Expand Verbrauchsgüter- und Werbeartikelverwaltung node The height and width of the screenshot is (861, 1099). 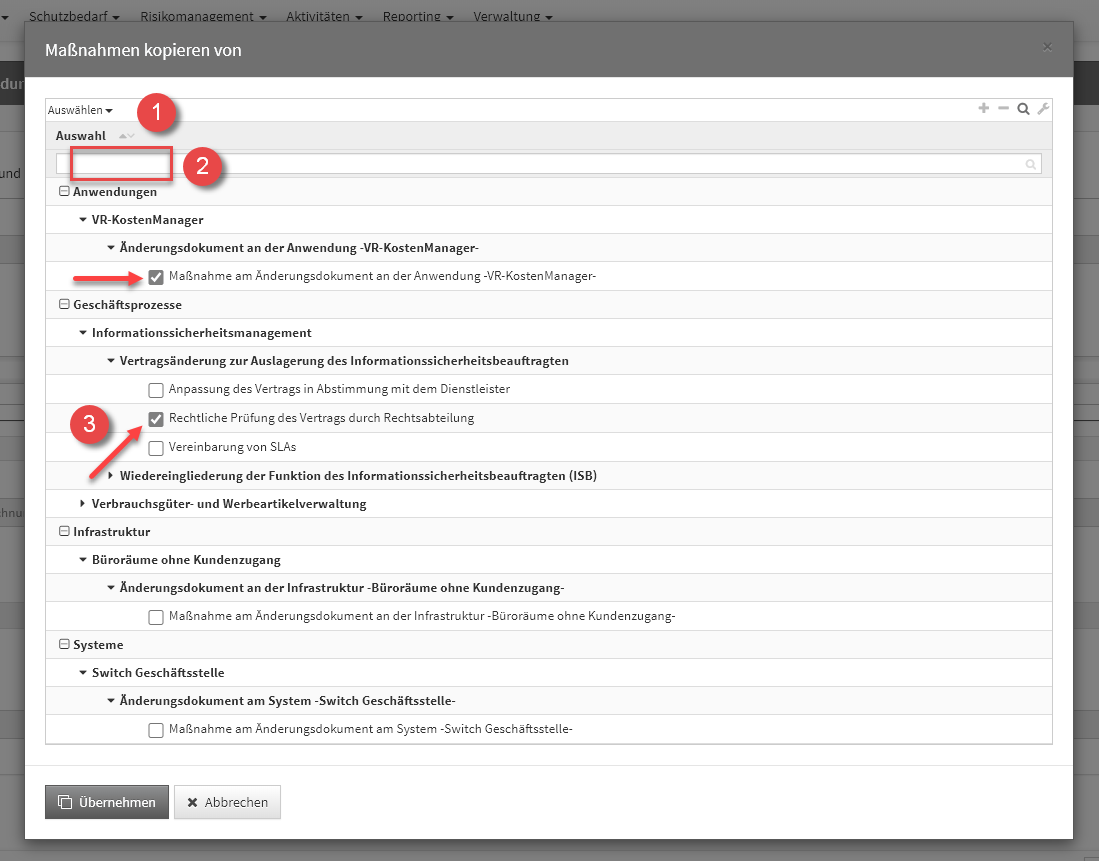tap(83, 503)
